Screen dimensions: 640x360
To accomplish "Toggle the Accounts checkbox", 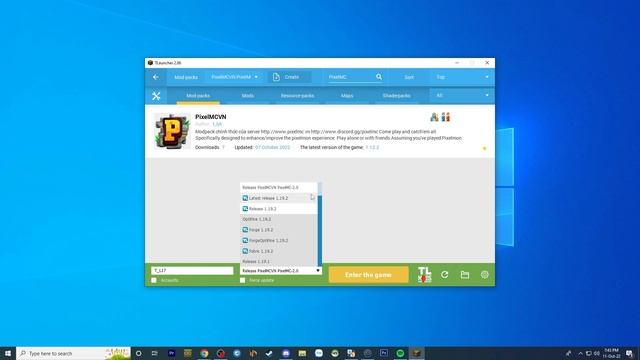I will 154,280.
